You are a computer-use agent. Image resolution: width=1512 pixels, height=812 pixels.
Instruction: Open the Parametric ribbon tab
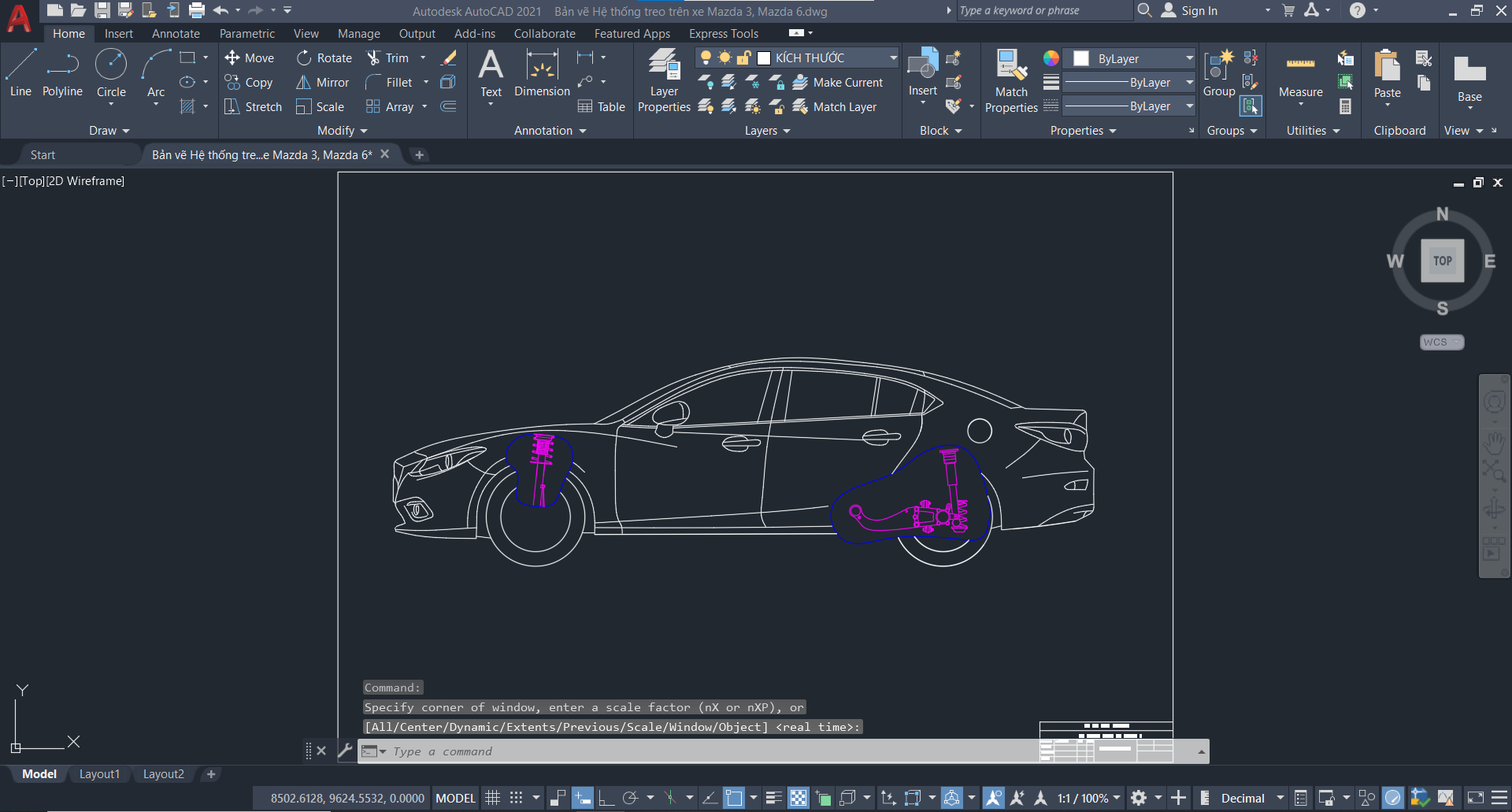247,33
